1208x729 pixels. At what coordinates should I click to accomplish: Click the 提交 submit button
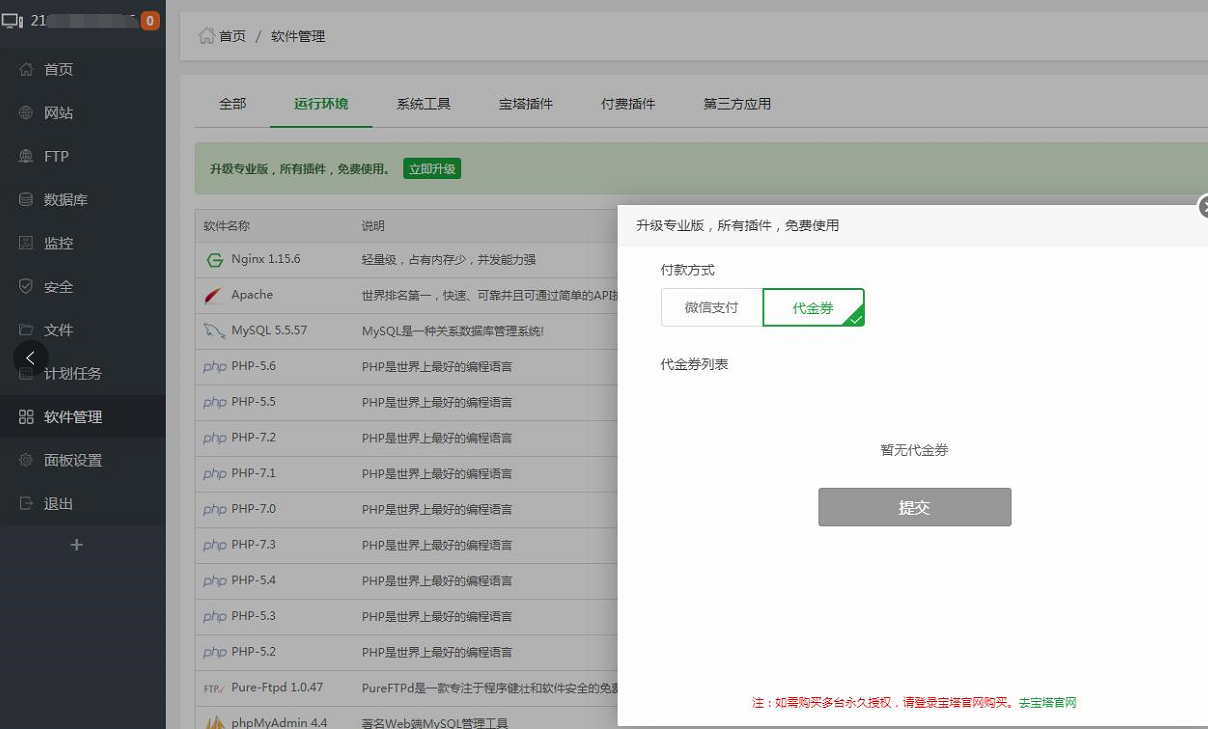[915, 507]
